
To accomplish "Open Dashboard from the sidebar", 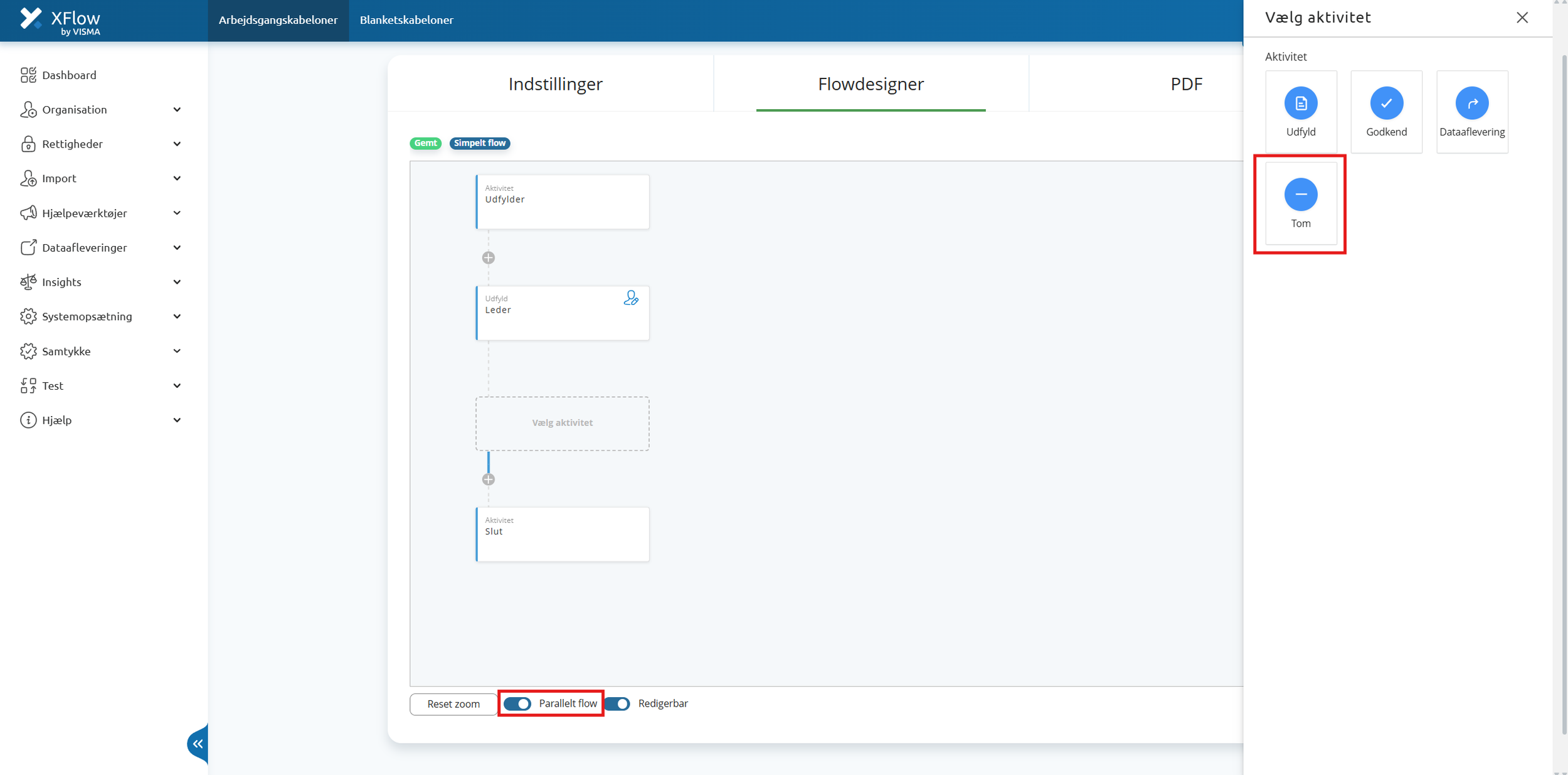I will click(69, 75).
